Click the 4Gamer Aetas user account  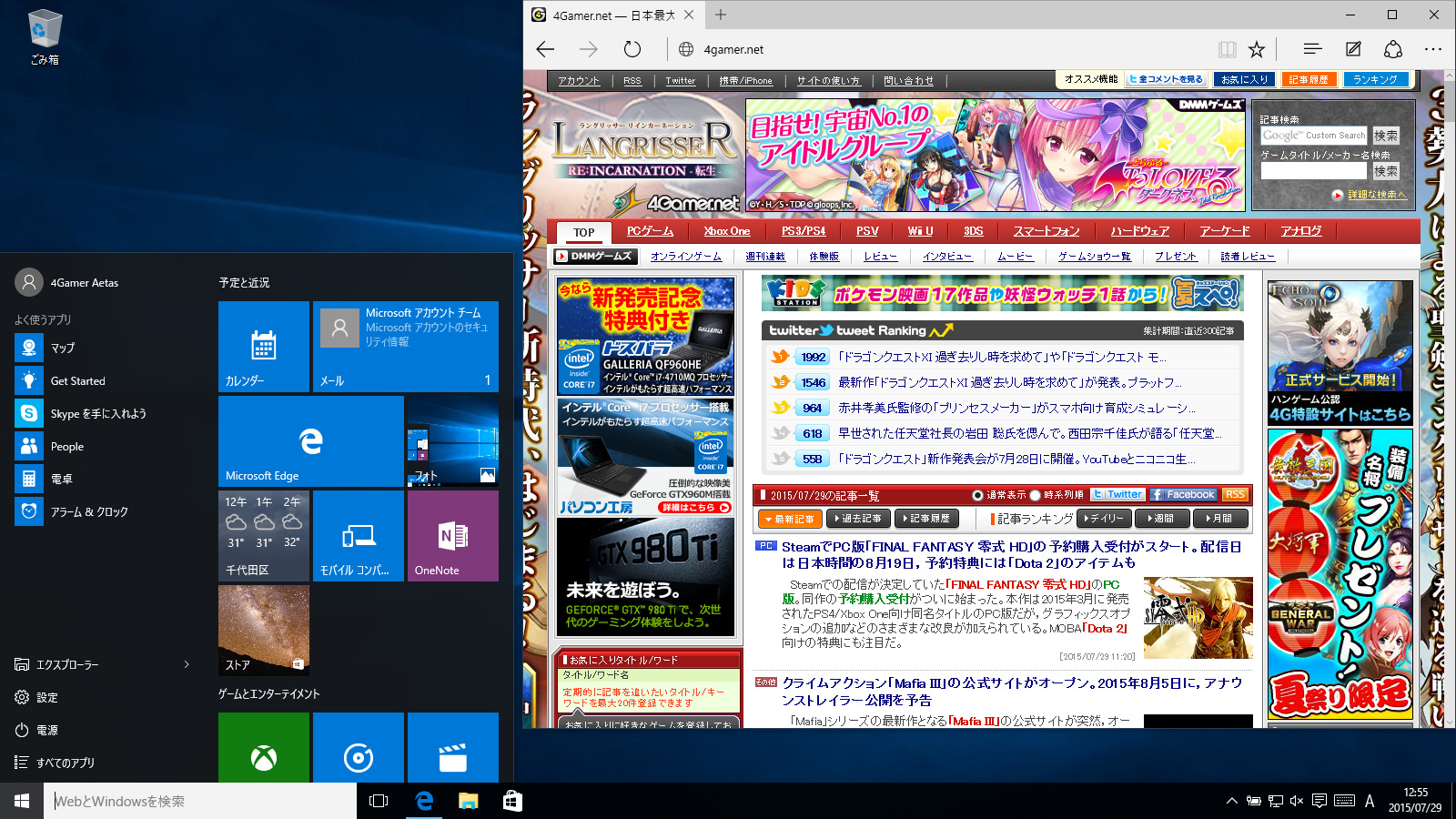click(x=67, y=282)
